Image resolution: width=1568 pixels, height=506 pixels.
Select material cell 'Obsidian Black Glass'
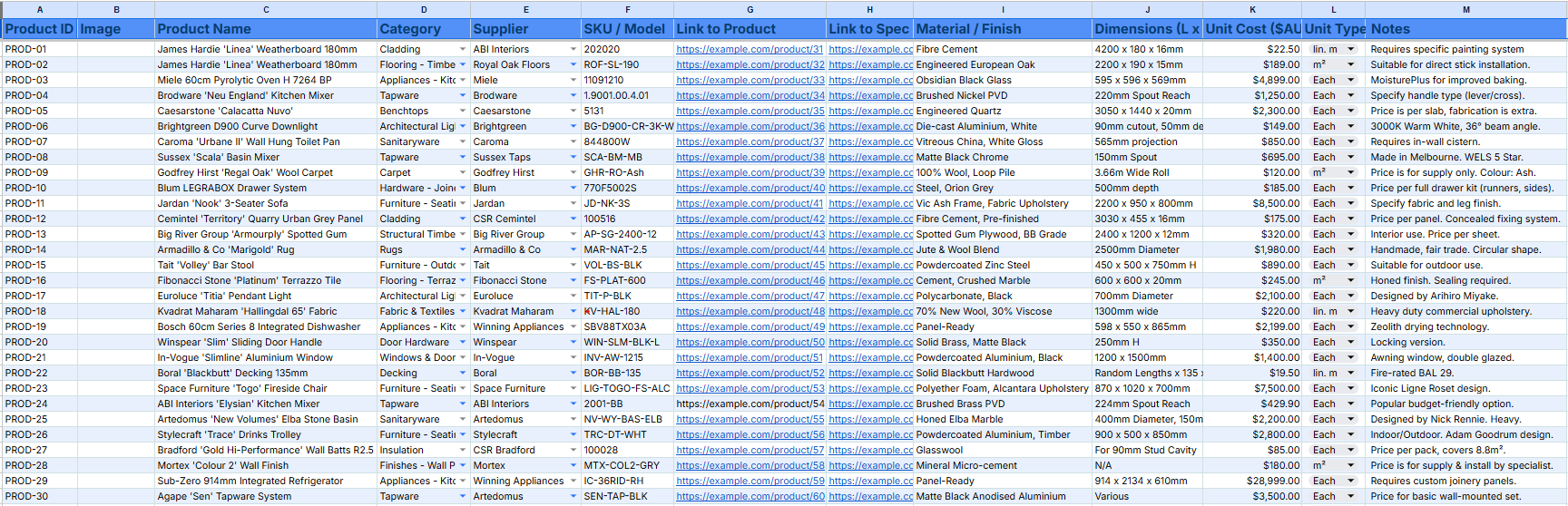pyautogui.click(x=1003, y=81)
